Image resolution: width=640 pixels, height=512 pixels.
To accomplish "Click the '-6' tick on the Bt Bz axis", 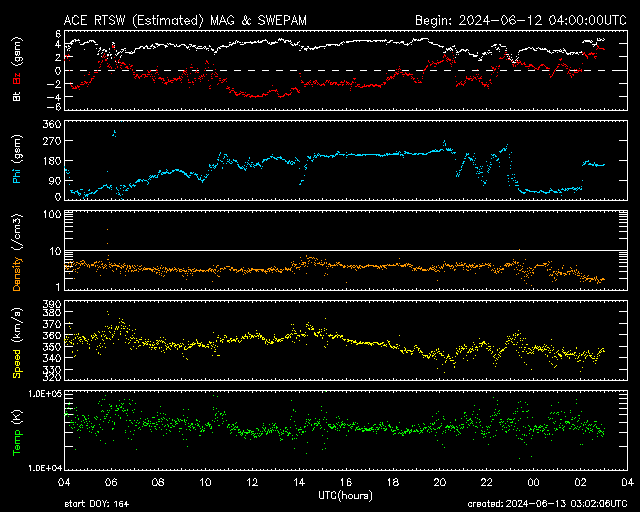I will click(56, 107).
